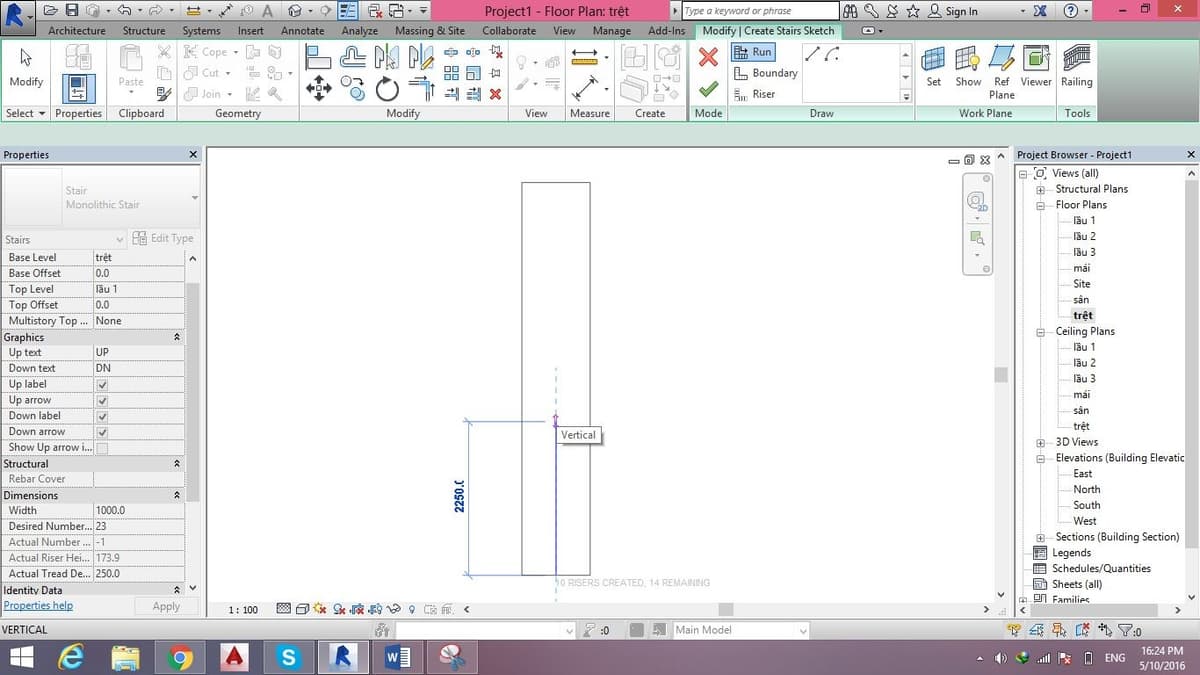Viewport: 1200px width, 675px height.
Task: Toggle the Up label checkbox
Action: pyautogui.click(x=102, y=385)
